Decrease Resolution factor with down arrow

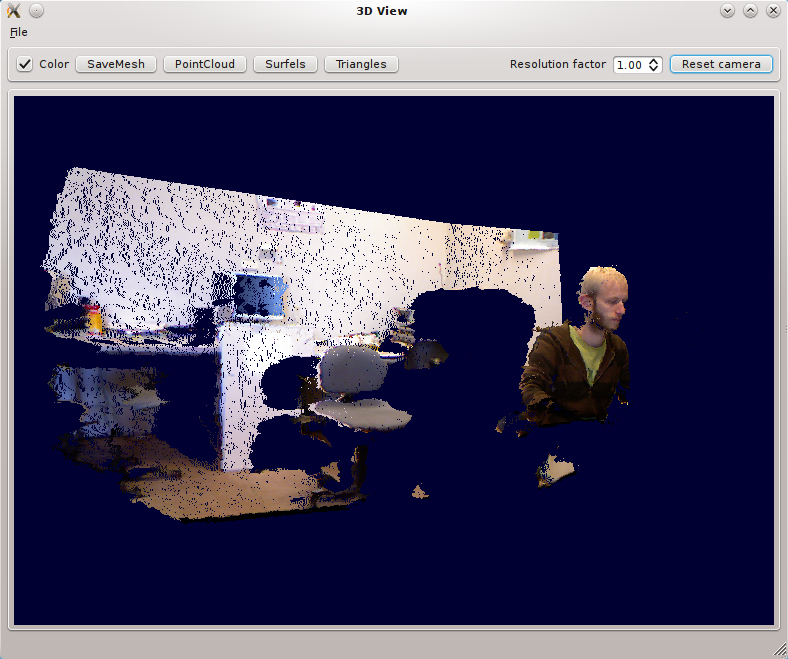pos(653,69)
